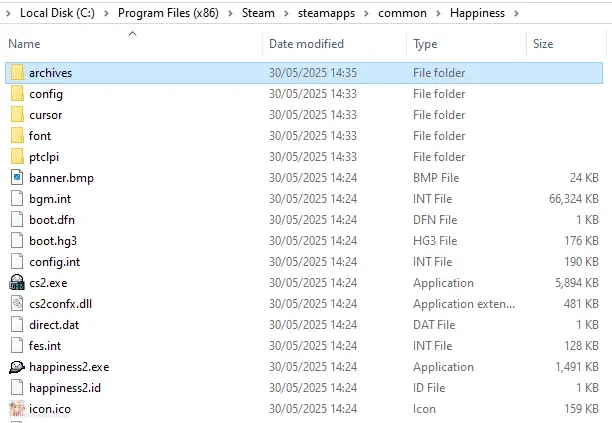
Task: Click the boot.hg3 file icon
Action: pyautogui.click(x=17, y=241)
